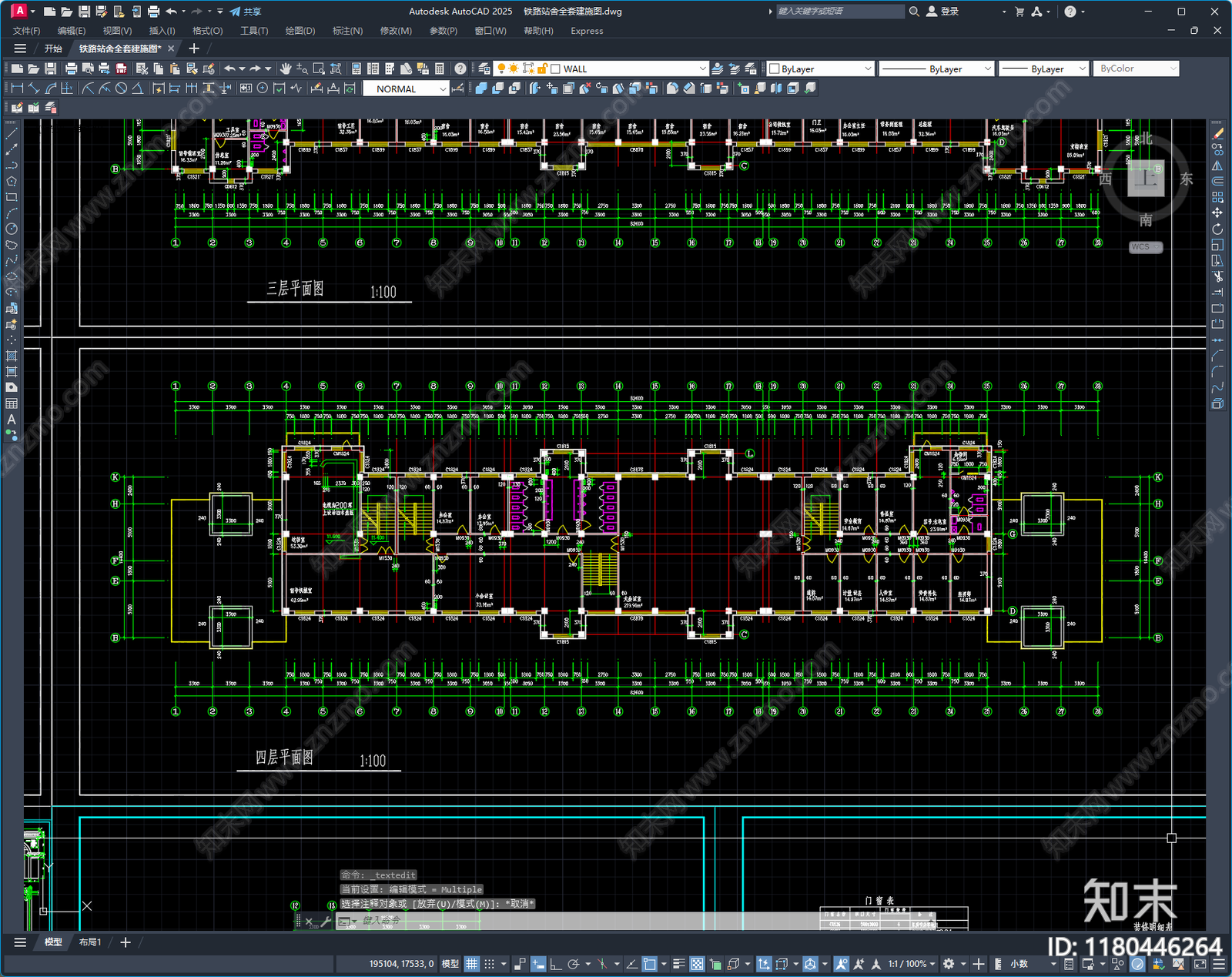Select the Aligned dimension tool

pos(34,89)
